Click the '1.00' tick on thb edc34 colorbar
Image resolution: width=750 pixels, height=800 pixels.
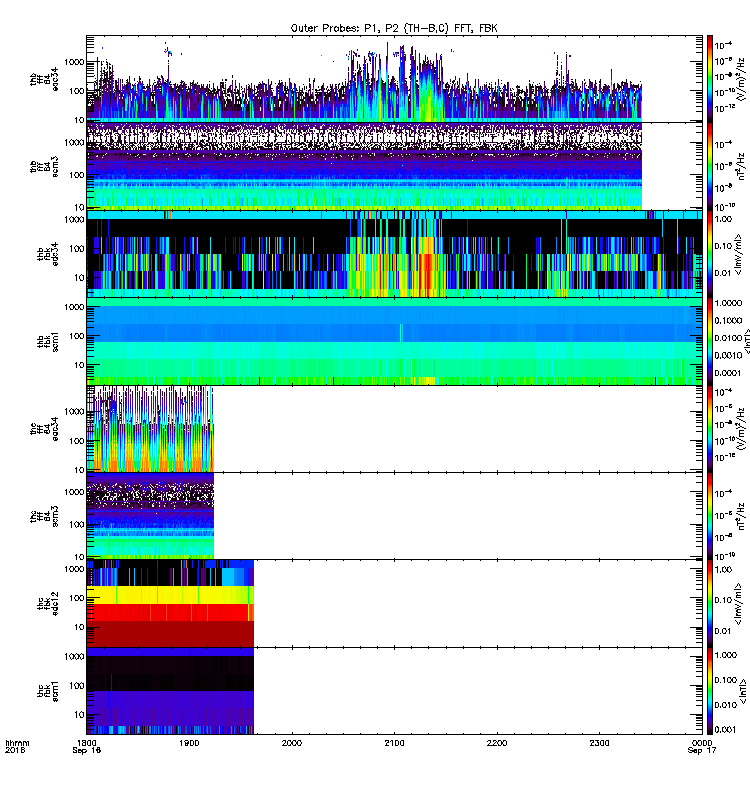[x=723, y=219]
